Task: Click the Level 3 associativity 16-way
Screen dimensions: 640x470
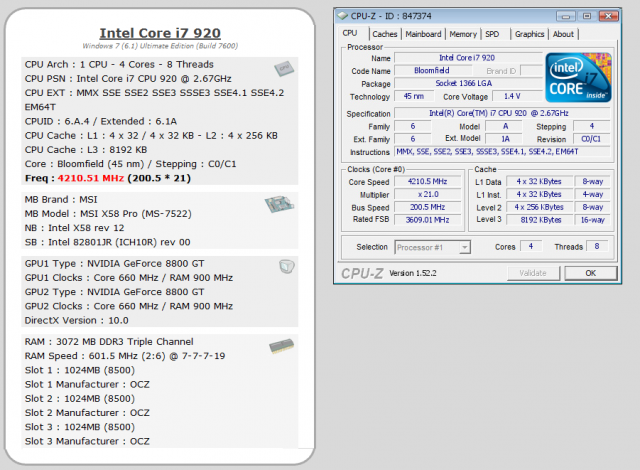Action: click(x=592, y=220)
